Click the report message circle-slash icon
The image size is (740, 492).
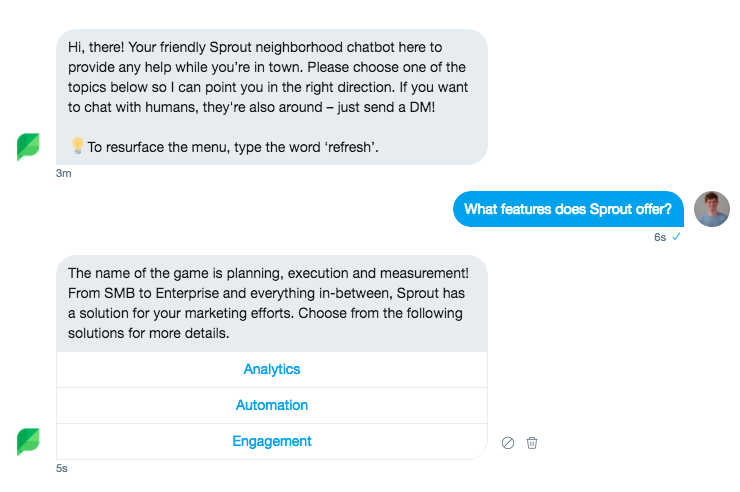point(508,443)
